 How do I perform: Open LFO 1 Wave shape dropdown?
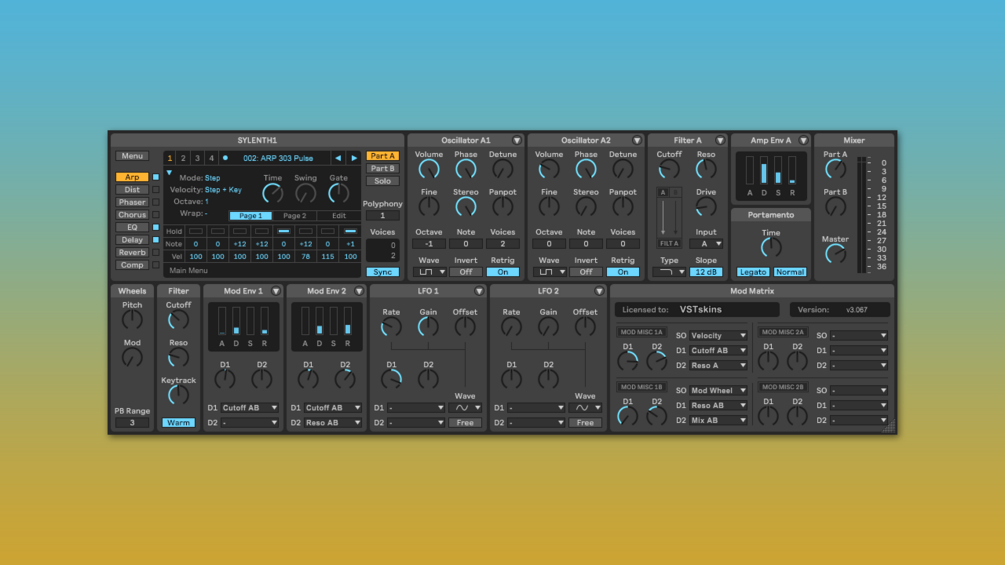click(x=465, y=408)
